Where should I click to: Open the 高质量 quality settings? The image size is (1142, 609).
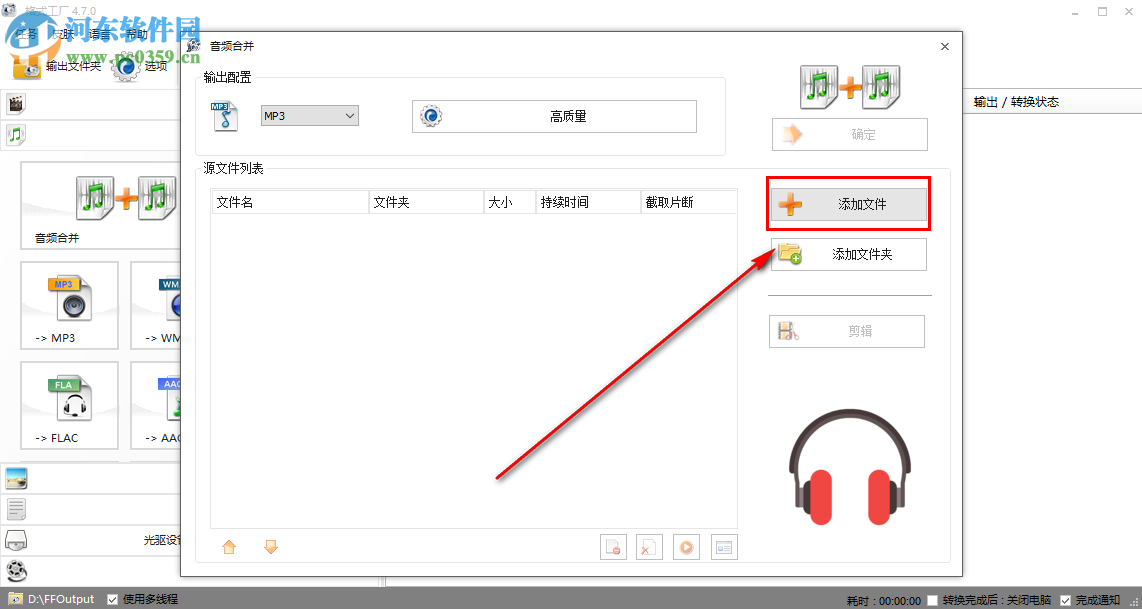click(x=554, y=116)
